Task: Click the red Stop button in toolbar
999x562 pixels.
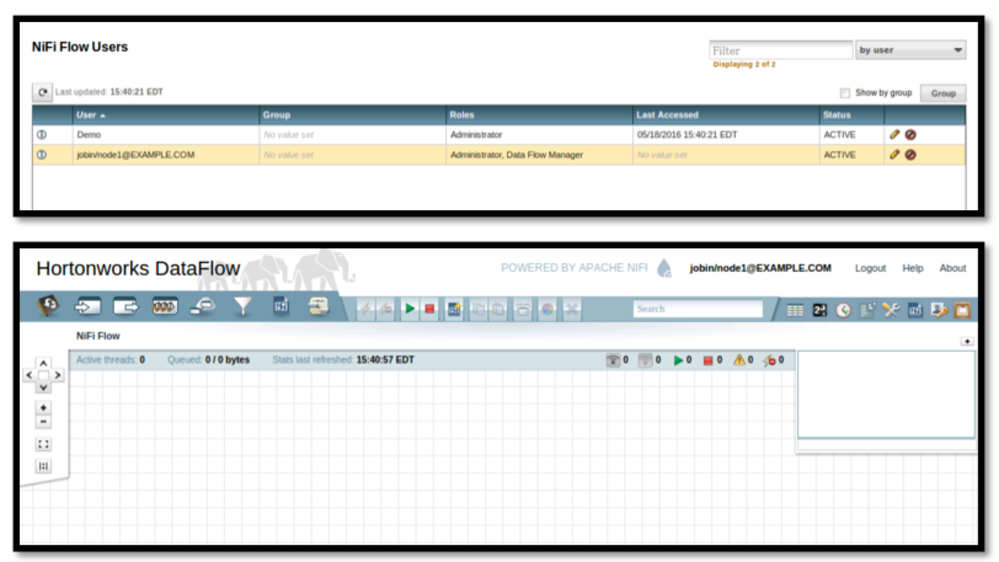Action: 430,309
